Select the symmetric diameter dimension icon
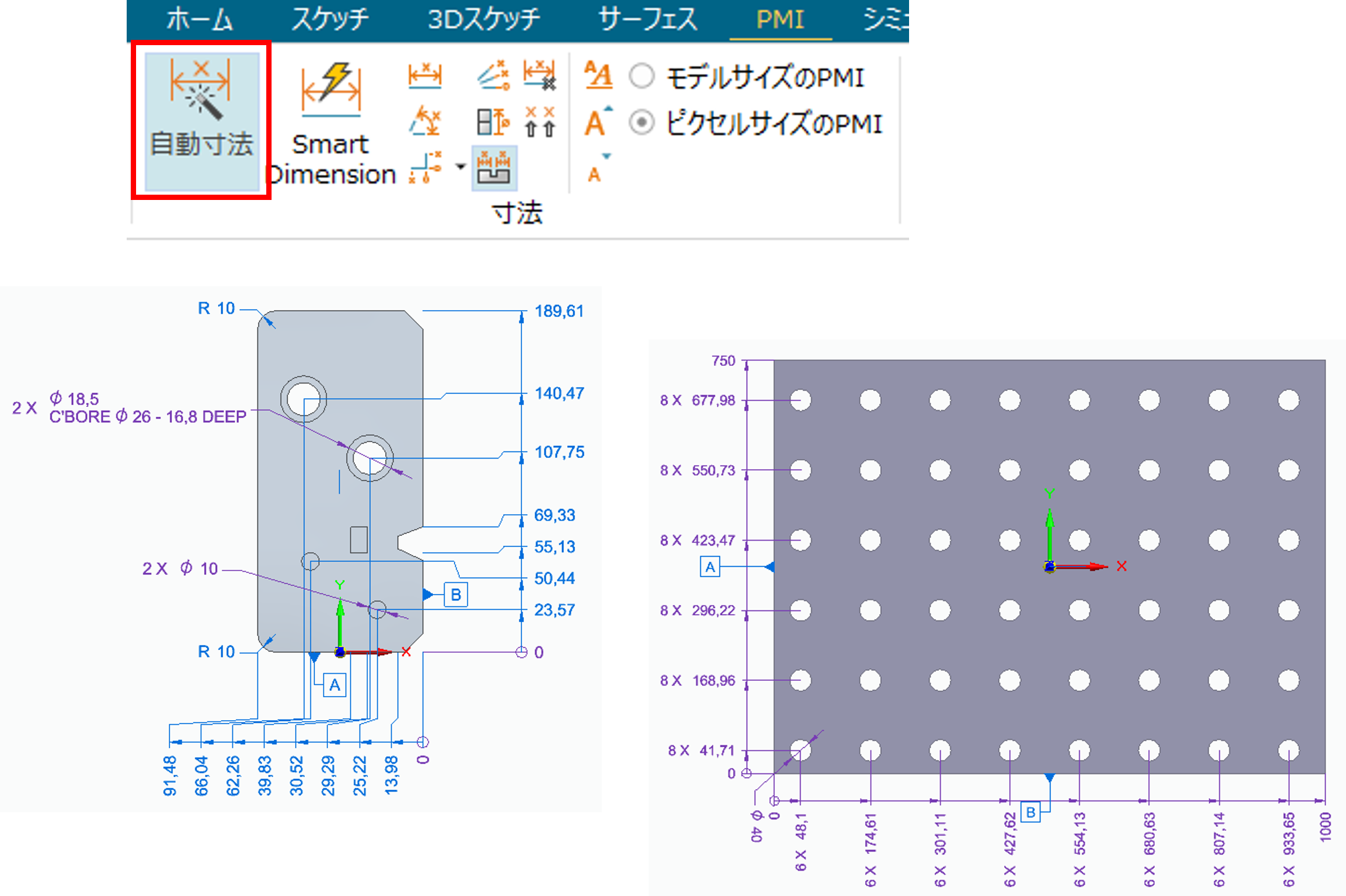The height and width of the screenshot is (896, 1346). pyautogui.click(x=493, y=122)
